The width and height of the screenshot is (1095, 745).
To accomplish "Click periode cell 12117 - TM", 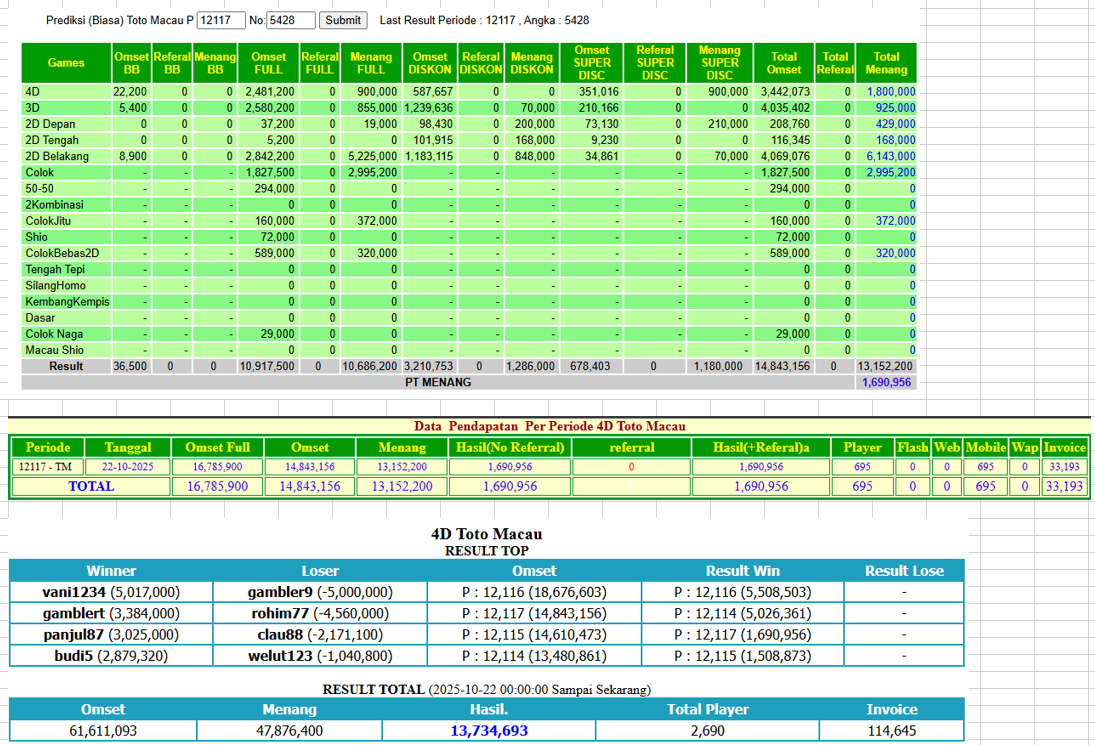I will point(45,466).
